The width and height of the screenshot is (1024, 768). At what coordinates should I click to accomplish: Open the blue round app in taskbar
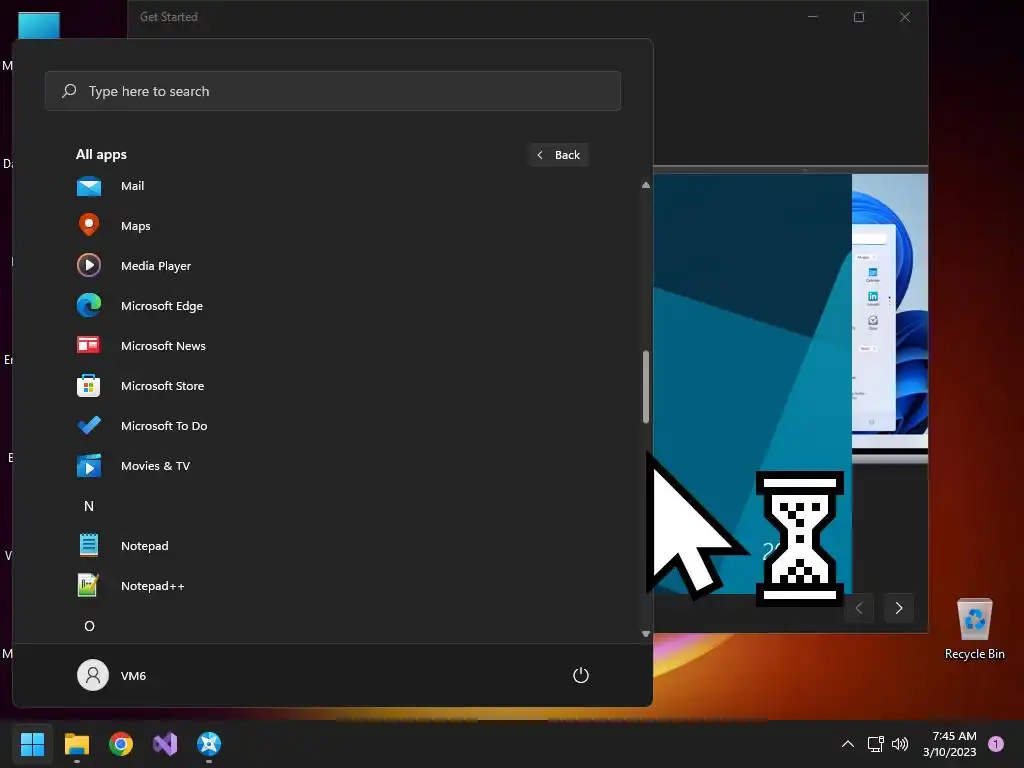tap(209, 743)
